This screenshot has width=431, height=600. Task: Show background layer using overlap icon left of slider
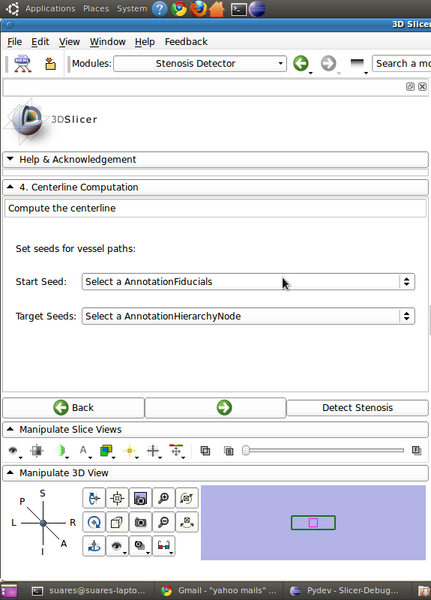pos(205,451)
